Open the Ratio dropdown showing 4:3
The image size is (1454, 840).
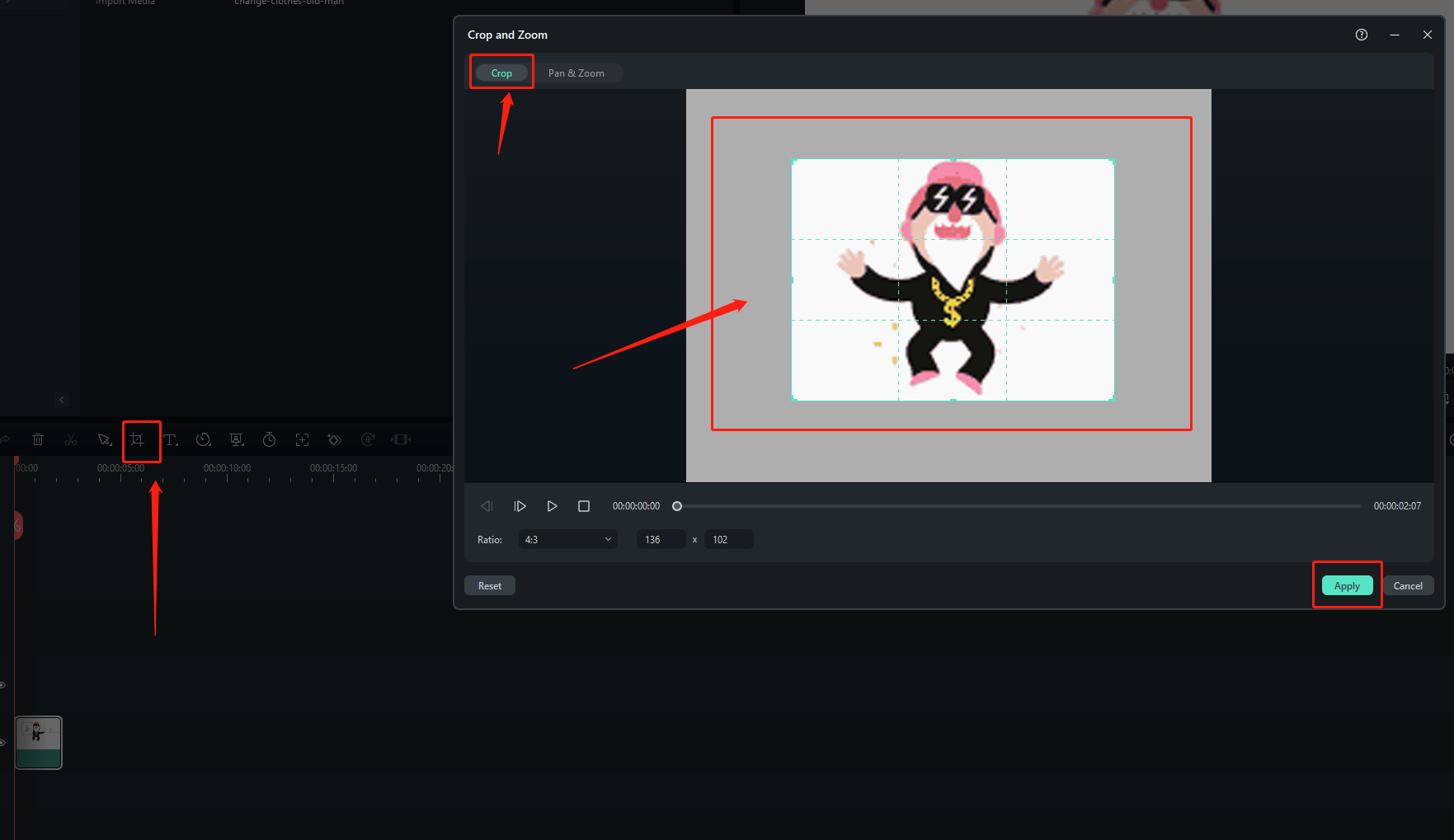[567, 539]
